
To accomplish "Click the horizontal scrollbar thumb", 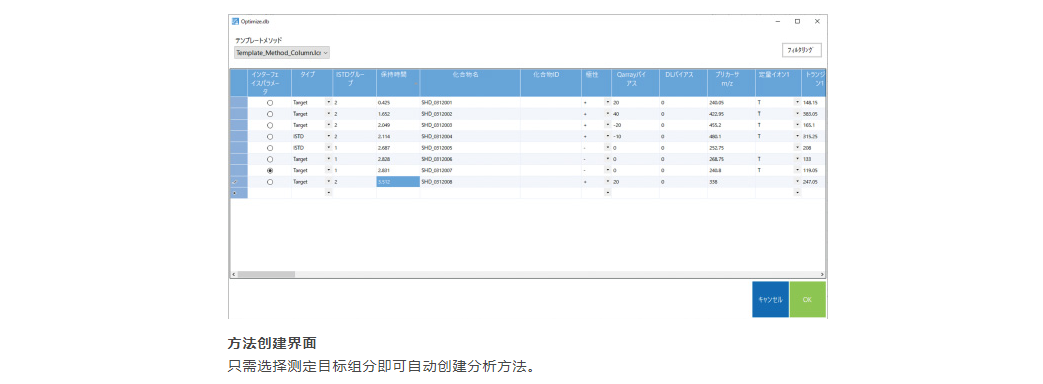I will click(x=266, y=274).
